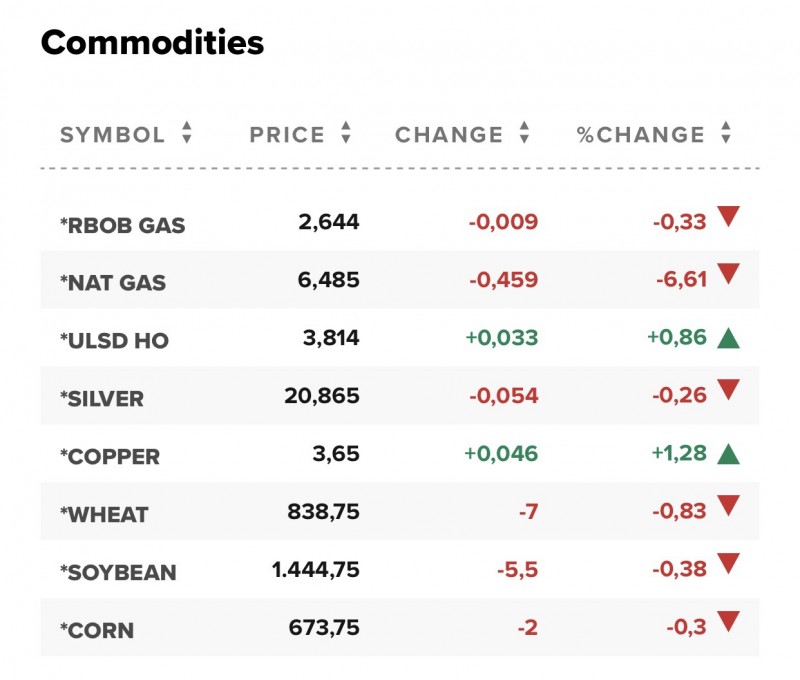Viewport: 800px width, 680px height.
Task: Click the red down arrow for RBOB GAS
Action: click(x=728, y=216)
